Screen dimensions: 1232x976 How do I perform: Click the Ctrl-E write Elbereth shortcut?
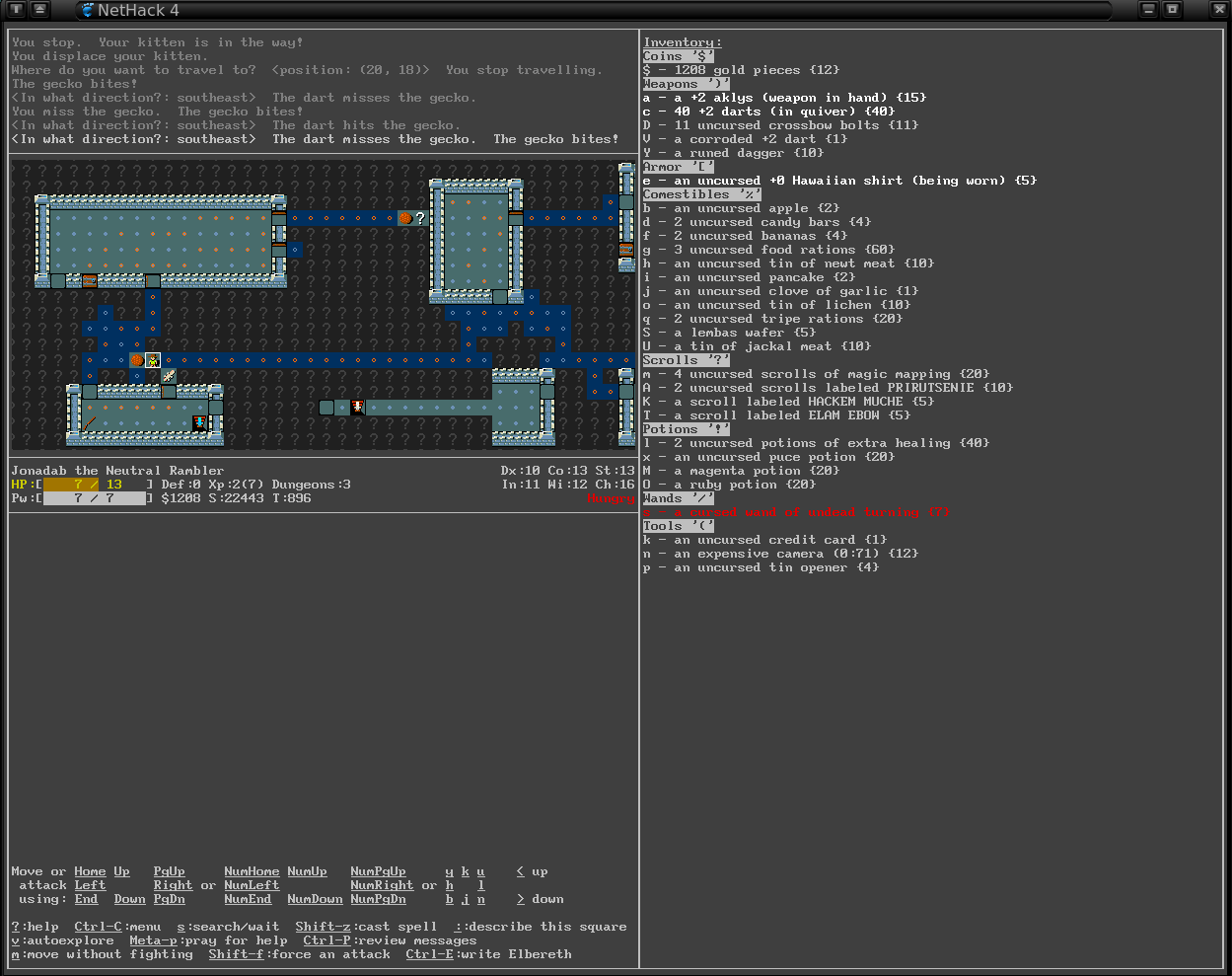click(x=488, y=954)
